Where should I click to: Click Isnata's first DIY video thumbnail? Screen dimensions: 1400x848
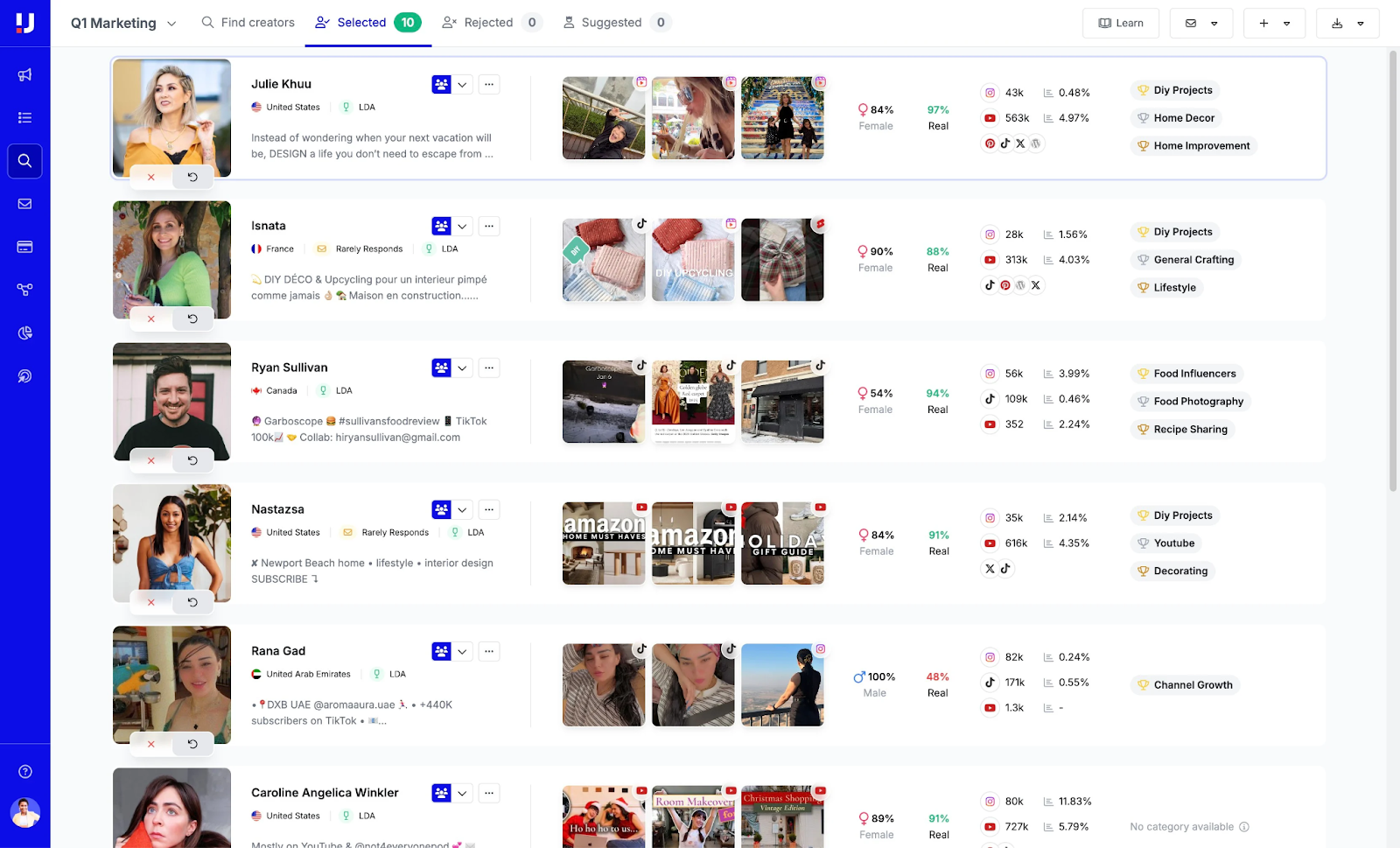[x=604, y=260]
